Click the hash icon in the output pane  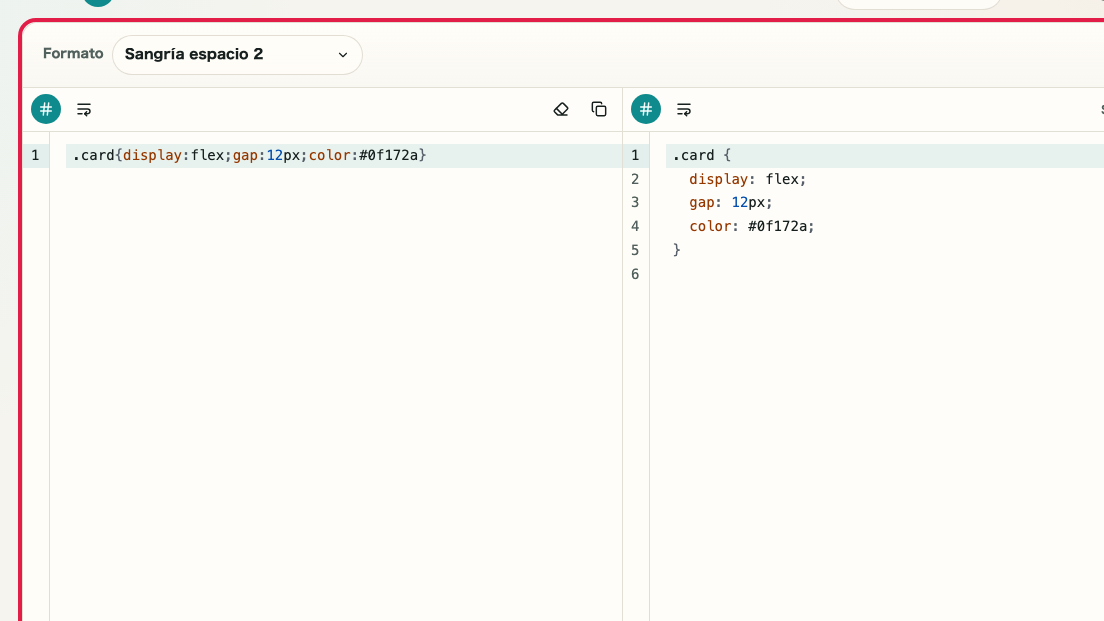(x=646, y=109)
